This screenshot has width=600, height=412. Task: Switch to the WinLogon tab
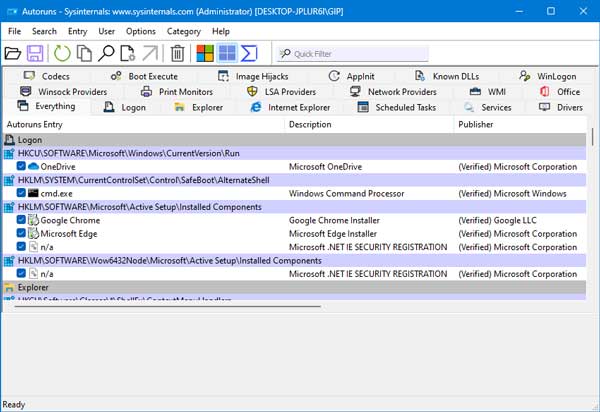(x=548, y=76)
